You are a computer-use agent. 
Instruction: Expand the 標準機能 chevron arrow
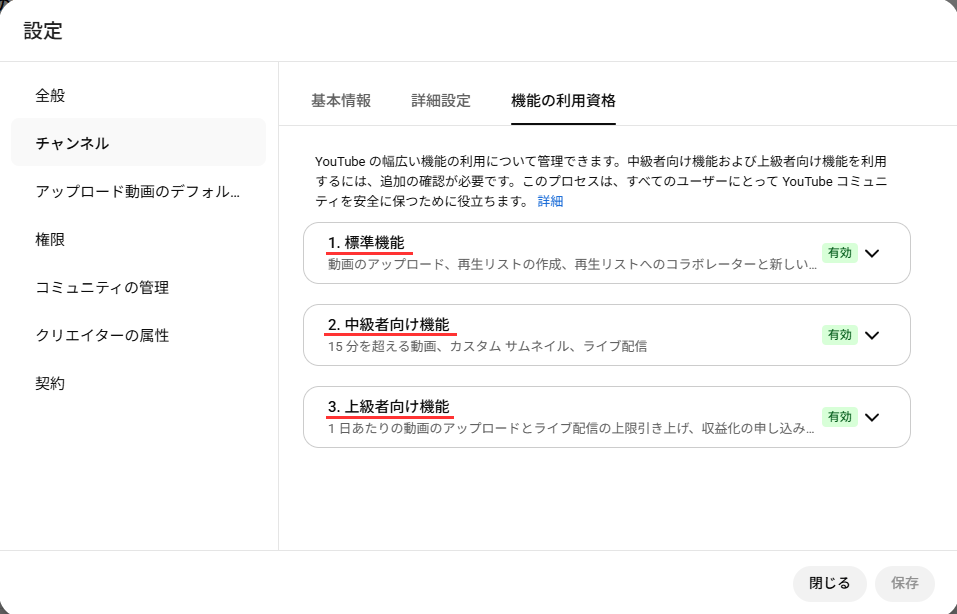[872, 253]
